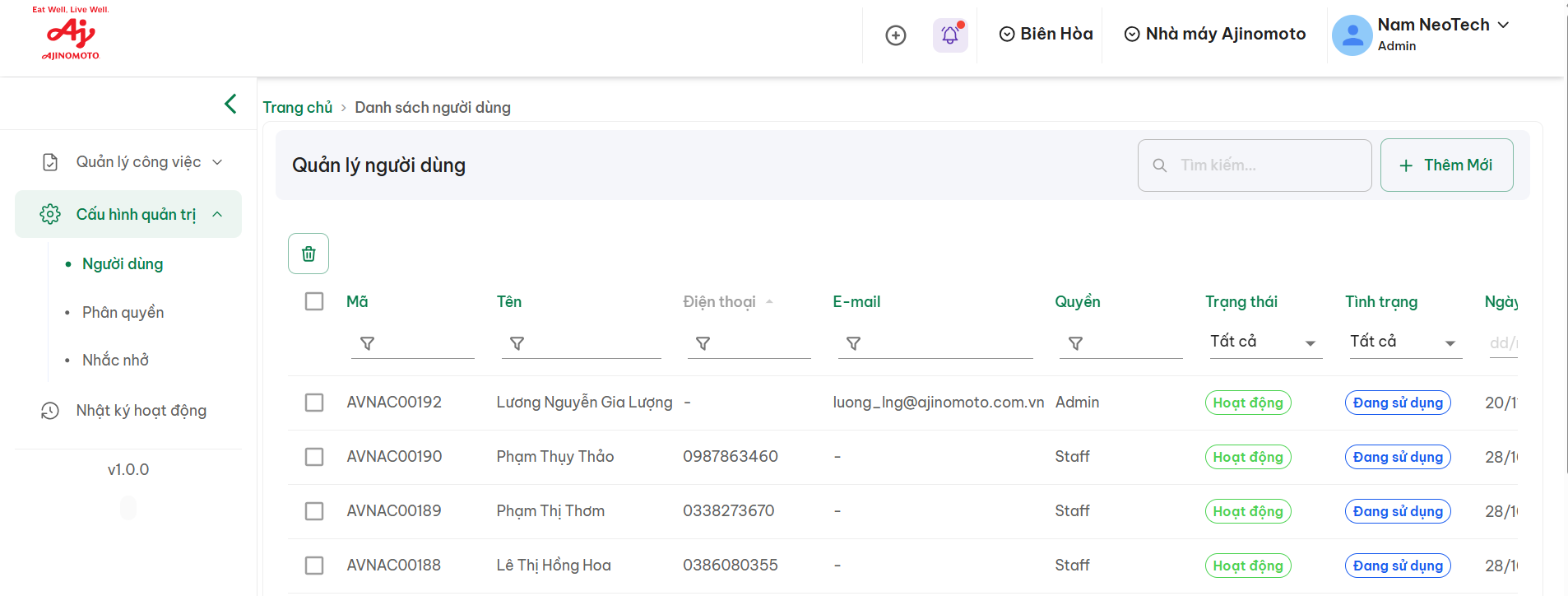
Task: Follow the Trang chủ breadcrumb link
Action: [x=297, y=108]
